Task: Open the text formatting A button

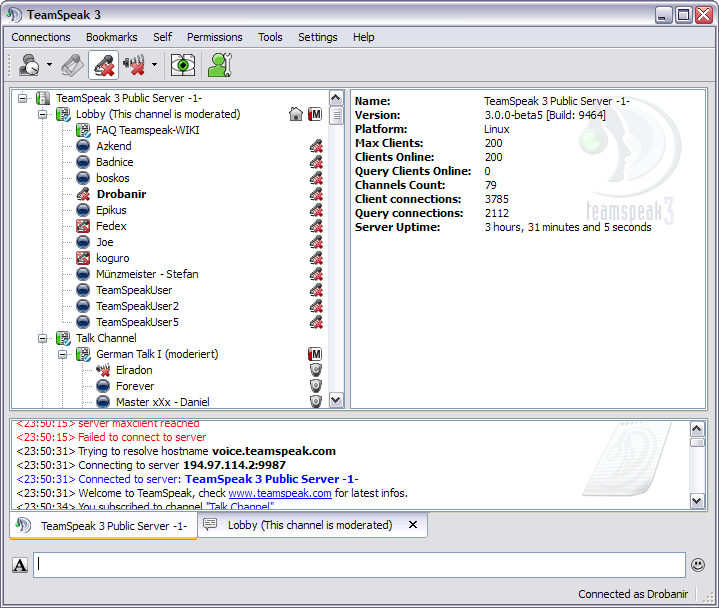Action: (20, 565)
